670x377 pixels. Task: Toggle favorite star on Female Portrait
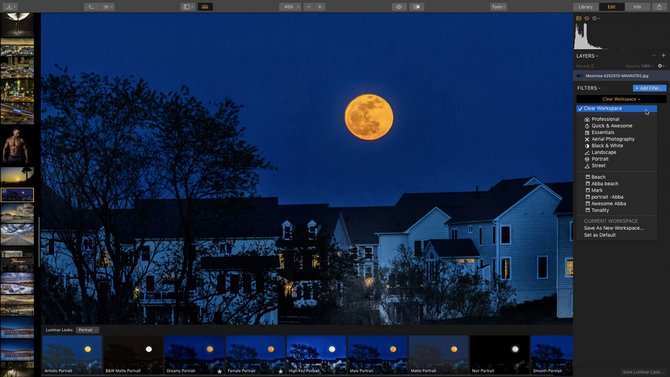[281, 371]
